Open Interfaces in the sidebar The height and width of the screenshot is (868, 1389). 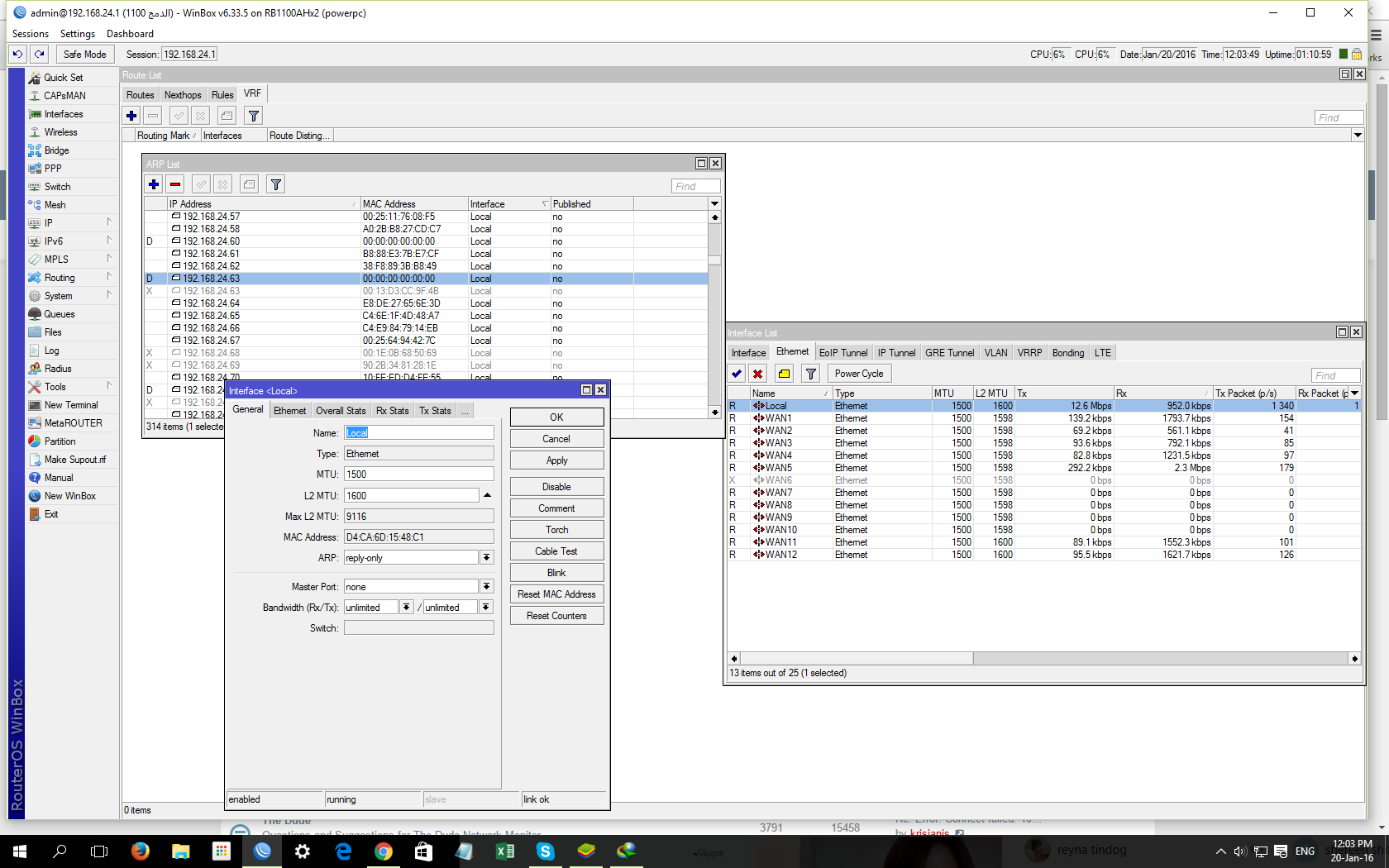tap(64, 114)
